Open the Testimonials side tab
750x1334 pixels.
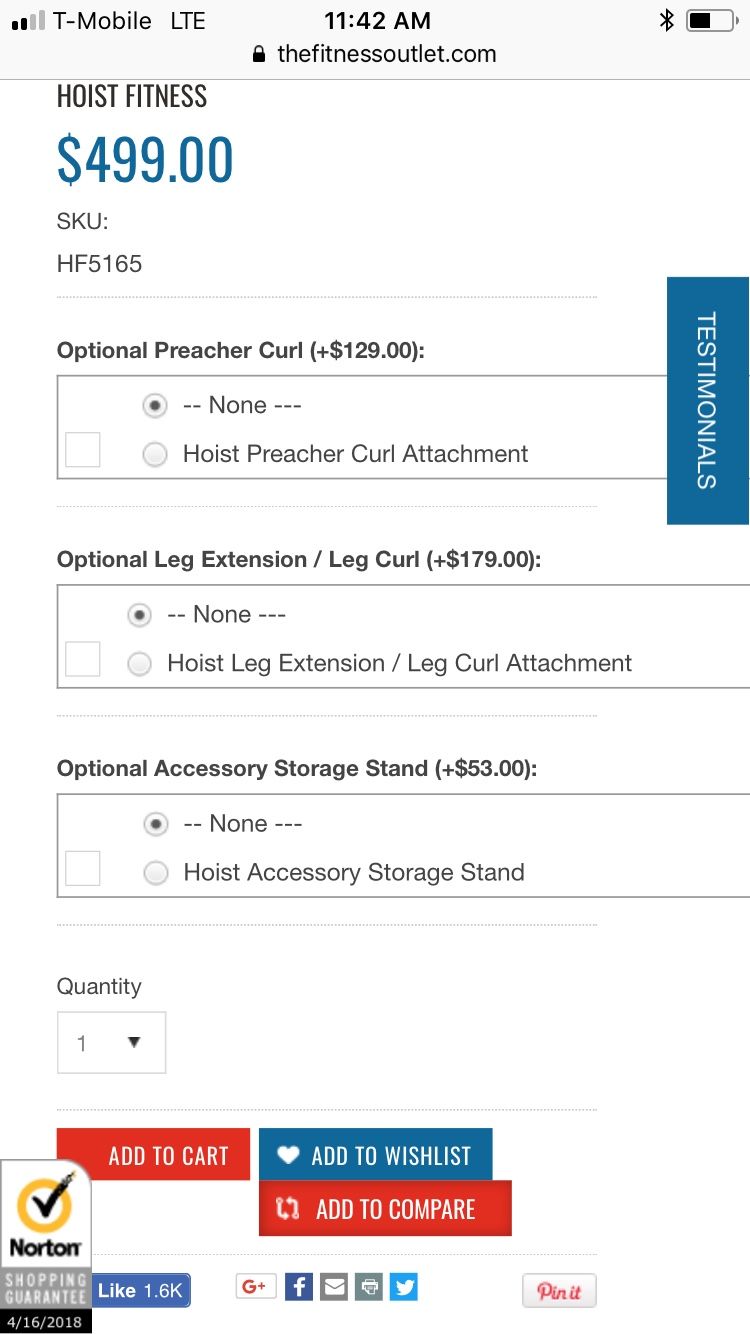(x=708, y=400)
